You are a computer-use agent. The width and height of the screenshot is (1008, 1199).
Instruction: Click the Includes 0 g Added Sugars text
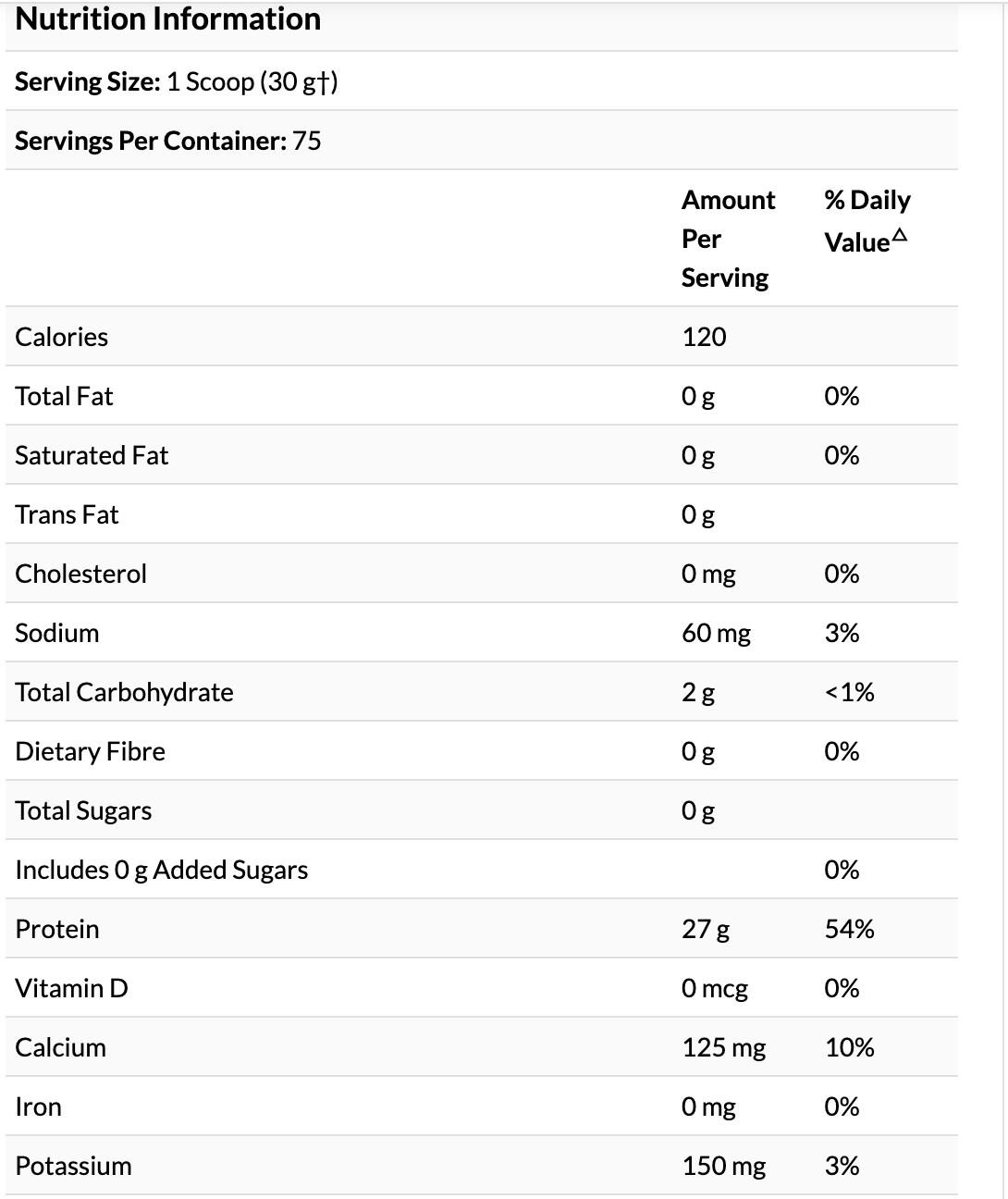tap(162, 870)
